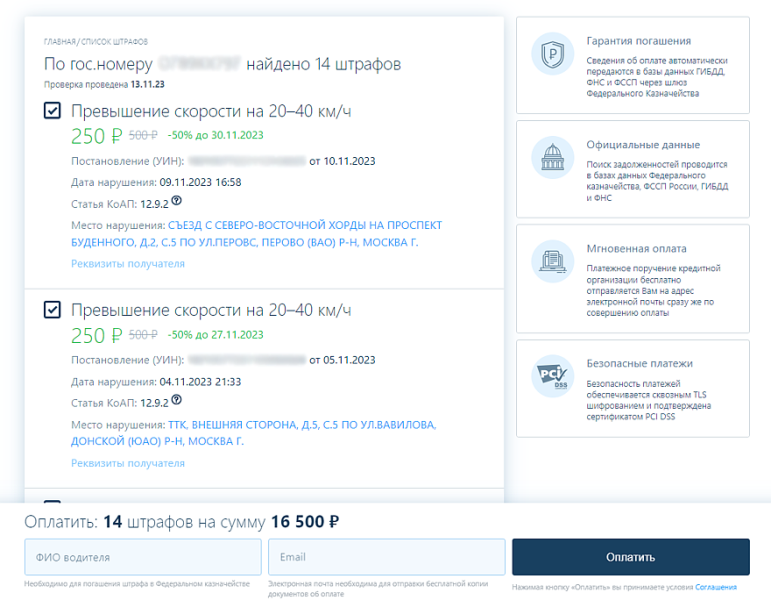Click the shield ruble icon for Гарантия погашения
The height and width of the screenshot is (600, 771).
(x=553, y=54)
